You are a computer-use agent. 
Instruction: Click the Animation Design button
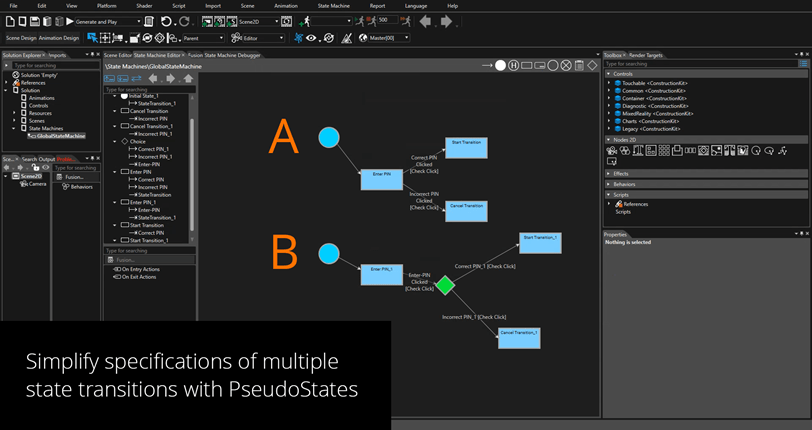[x=58, y=38]
